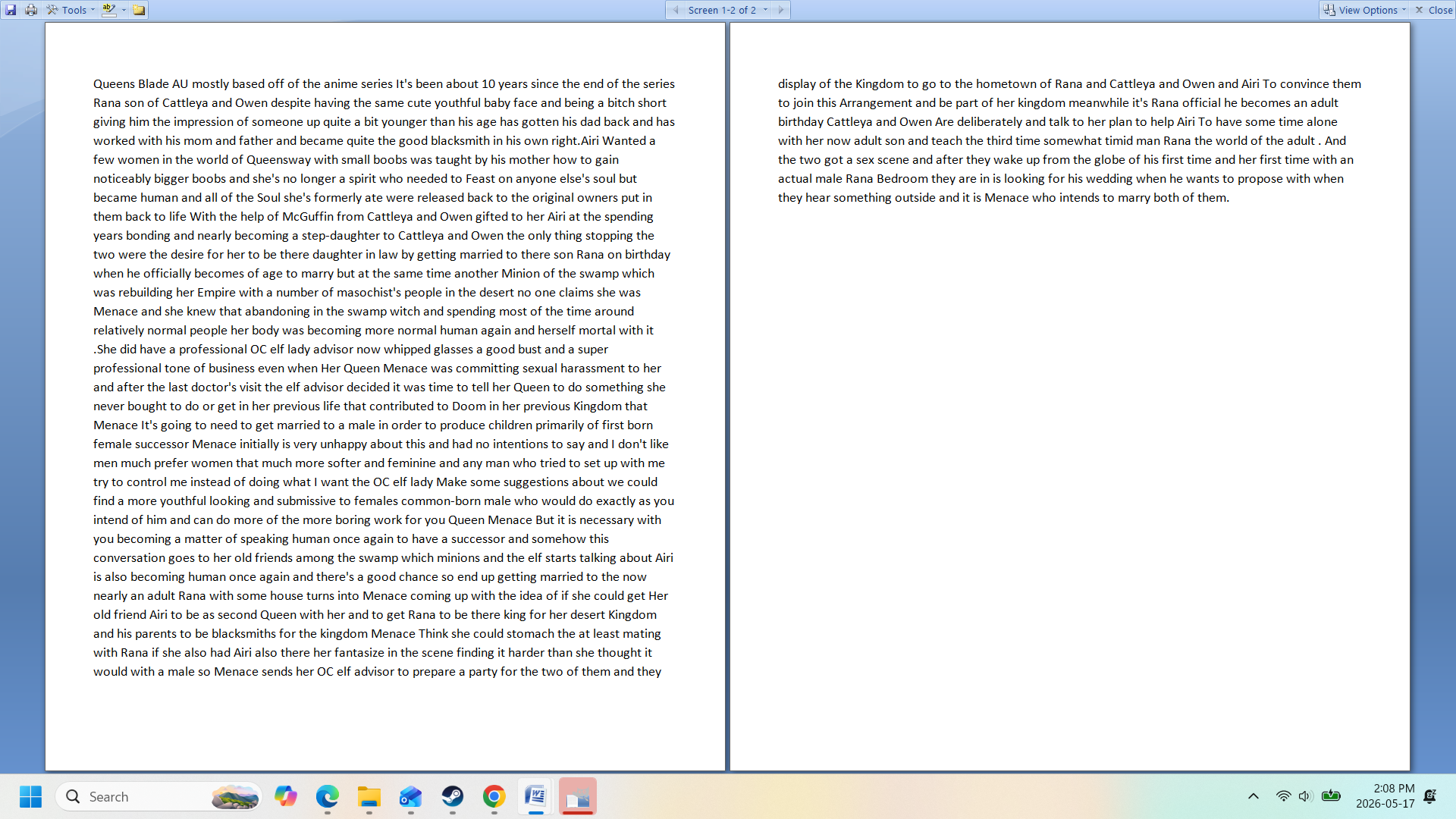Open the clock and date panel
Screen dimensions: 1456x819
tap(1385, 796)
